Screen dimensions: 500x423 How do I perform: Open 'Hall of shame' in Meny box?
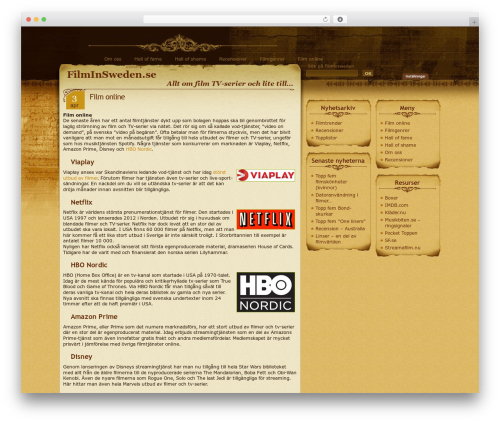(400, 145)
